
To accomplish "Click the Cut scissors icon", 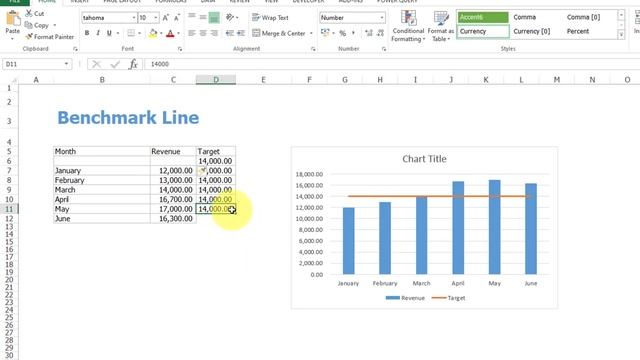I will coord(29,13).
